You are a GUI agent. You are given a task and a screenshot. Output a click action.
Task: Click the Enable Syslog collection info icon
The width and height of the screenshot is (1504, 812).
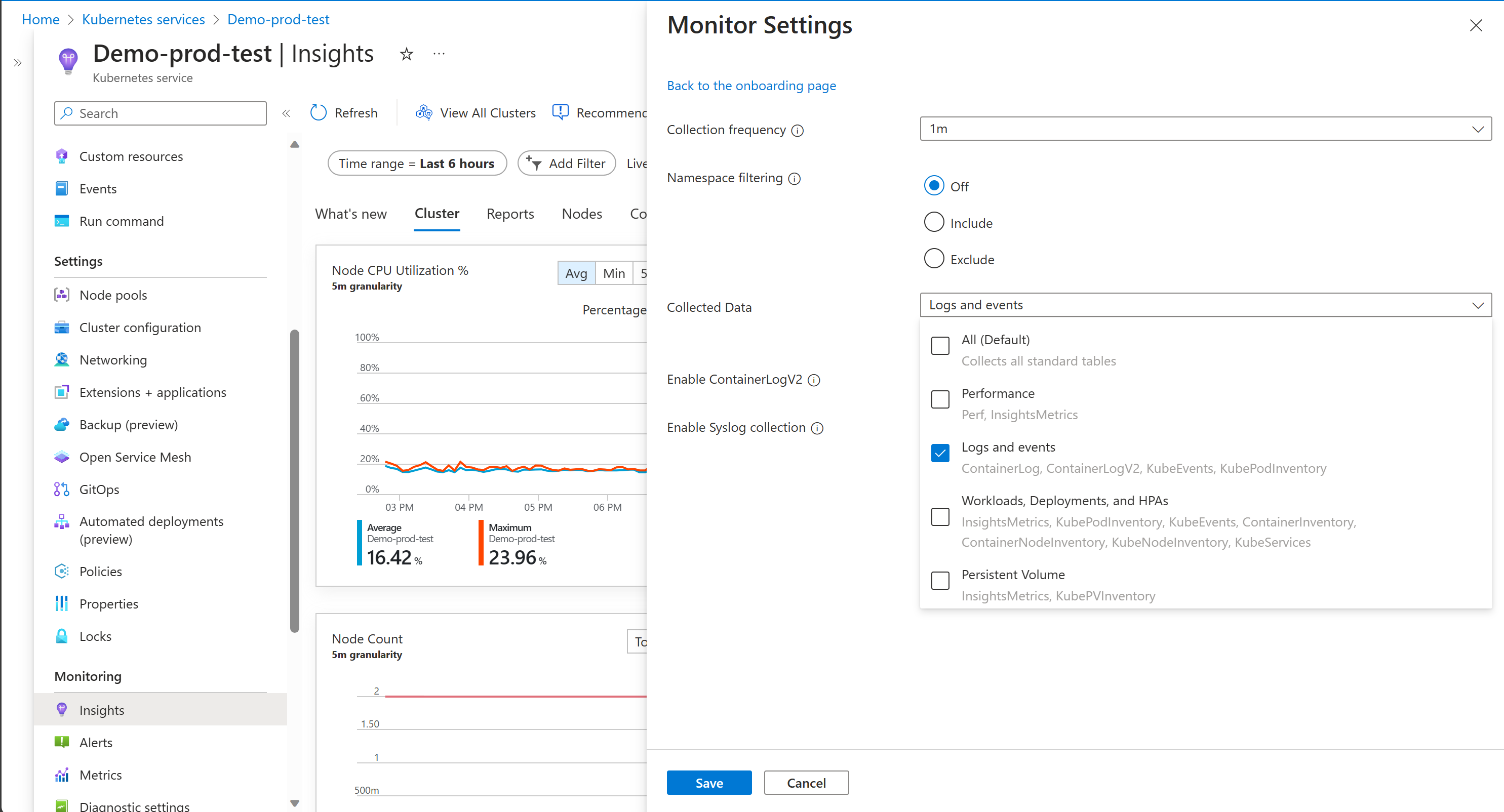817,428
